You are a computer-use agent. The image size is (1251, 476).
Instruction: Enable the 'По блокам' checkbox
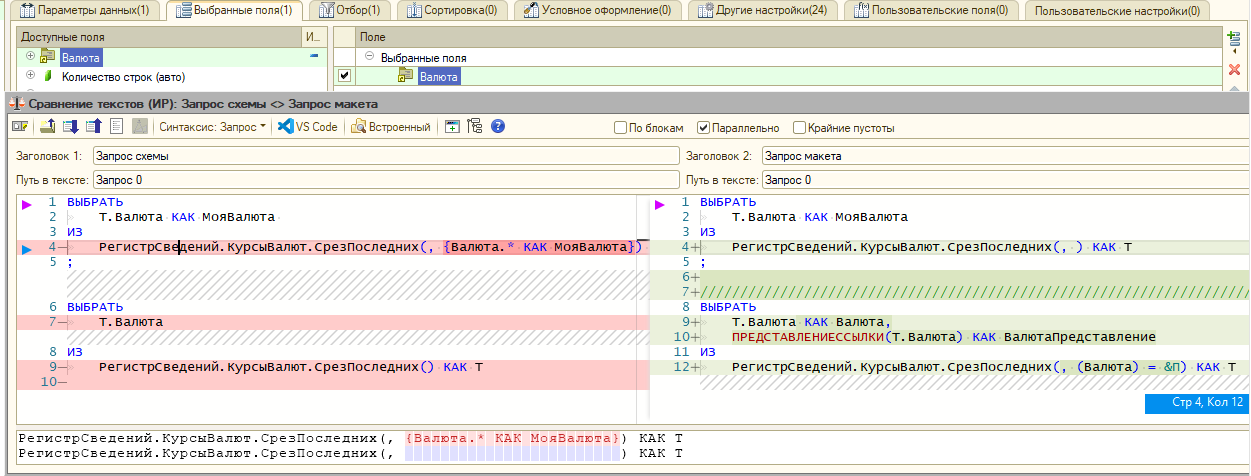[x=621, y=128]
